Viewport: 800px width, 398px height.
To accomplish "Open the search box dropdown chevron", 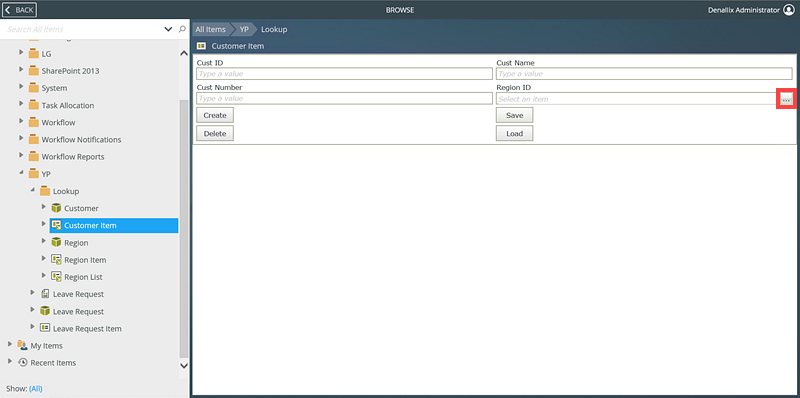I will (168, 30).
